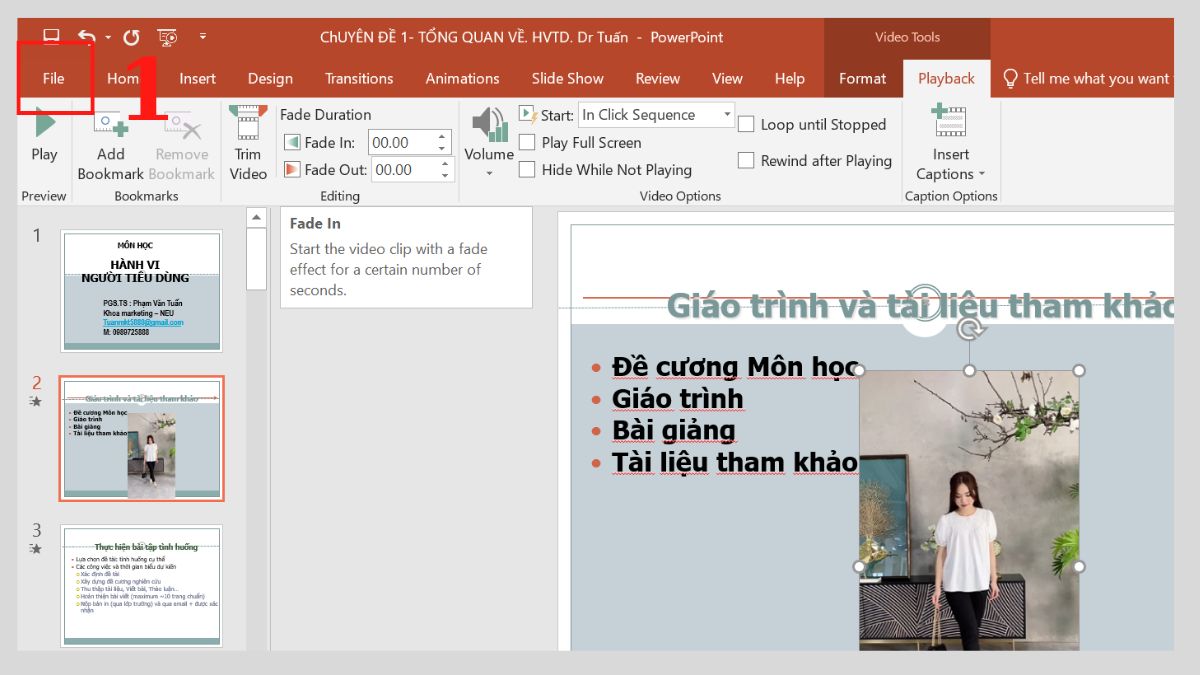This screenshot has height=675, width=1200.
Task: Enable Loop until Stopped
Action: pyautogui.click(x=746, y=124)
